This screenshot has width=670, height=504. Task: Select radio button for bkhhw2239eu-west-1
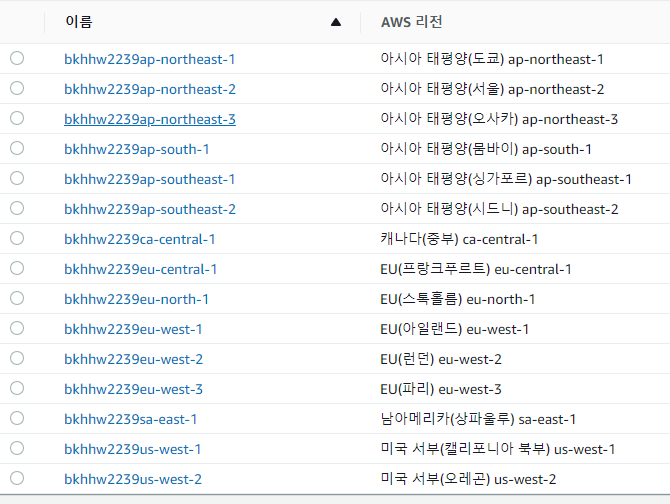[x=17, y=328]
